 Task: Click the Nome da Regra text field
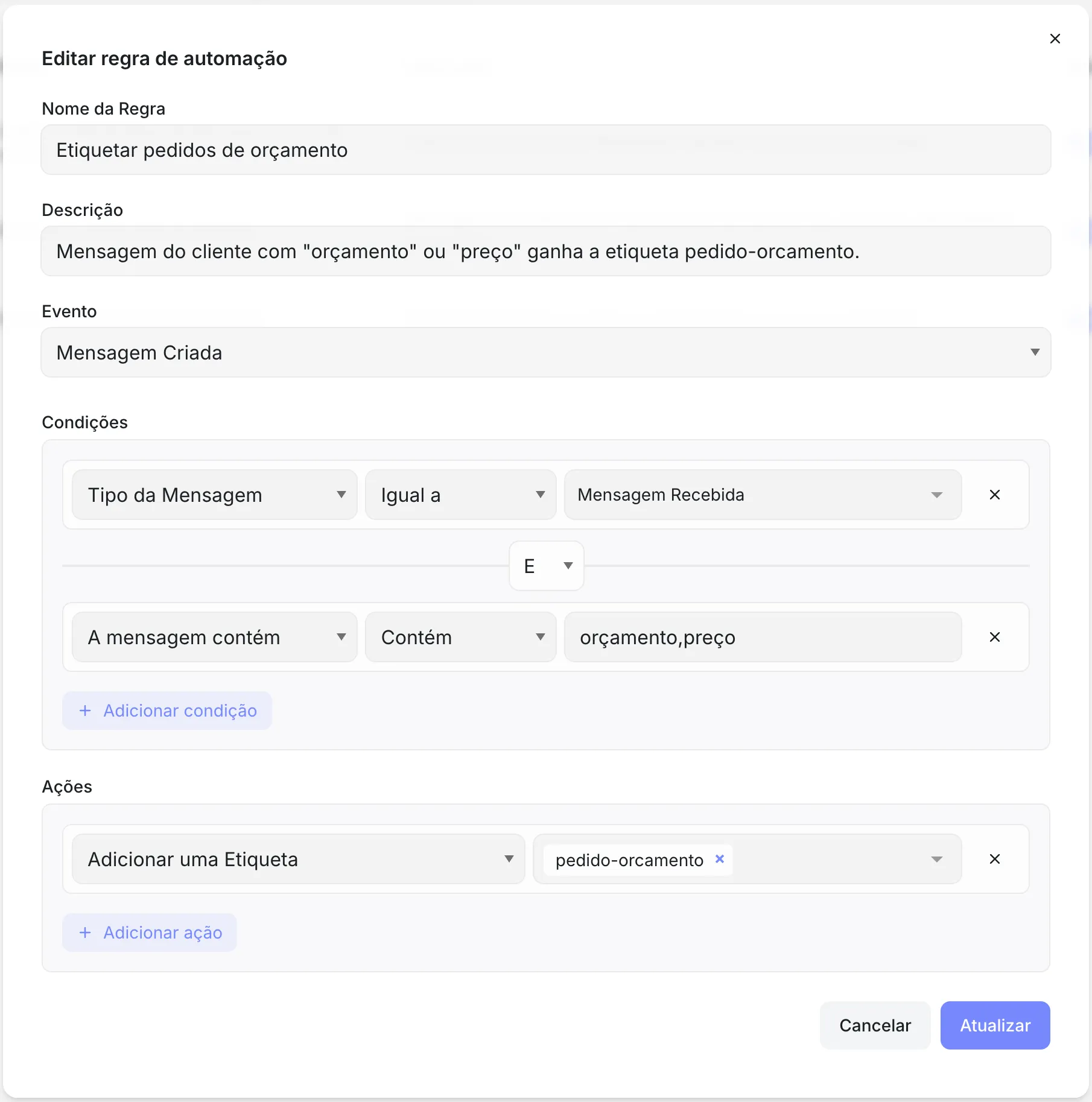(x=546, y=150)
